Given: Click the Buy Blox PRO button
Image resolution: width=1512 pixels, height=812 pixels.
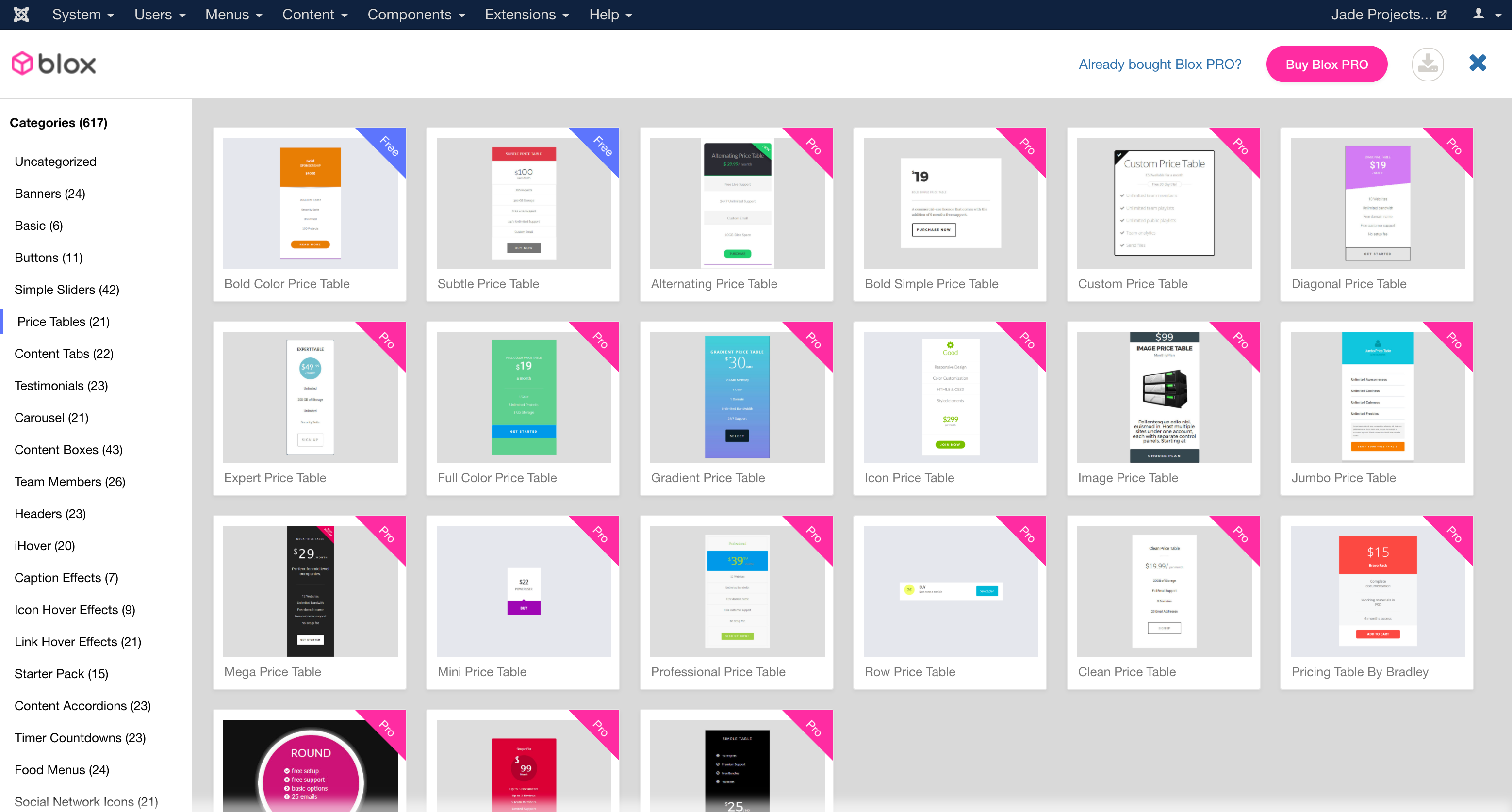Looking at the screenshot, I should [x=1326, y=64].
